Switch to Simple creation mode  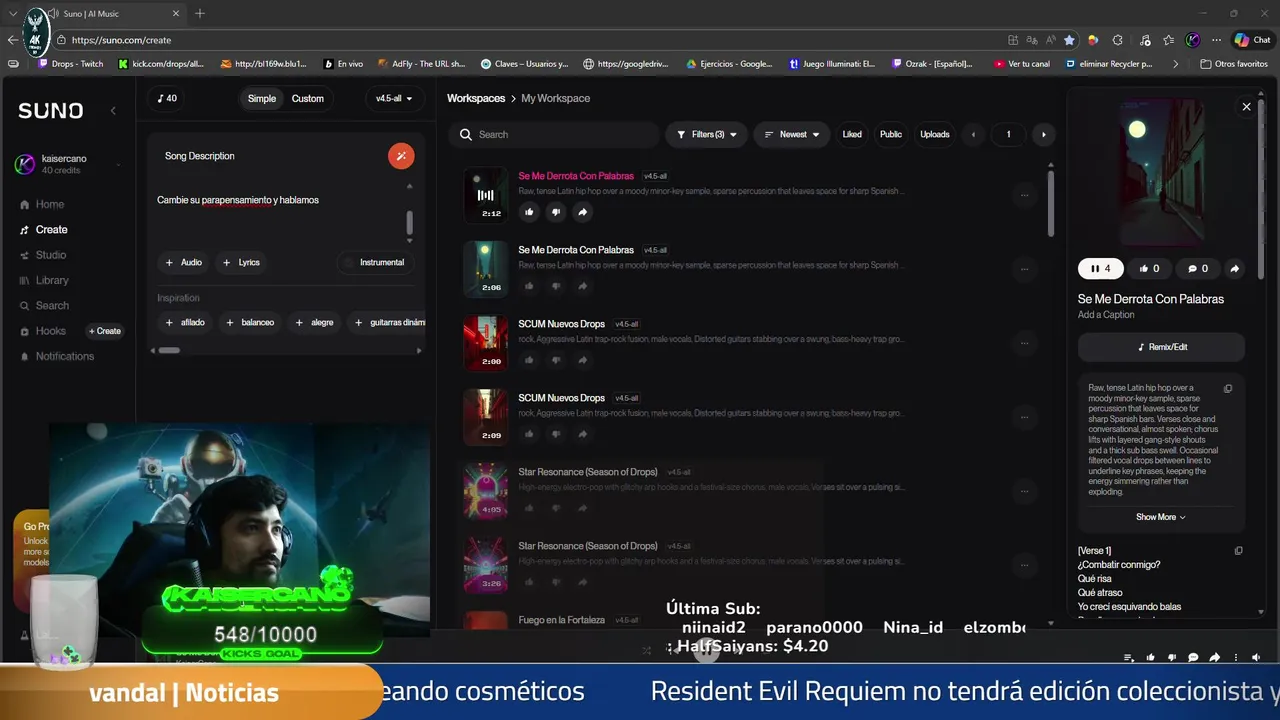(262, 98)
